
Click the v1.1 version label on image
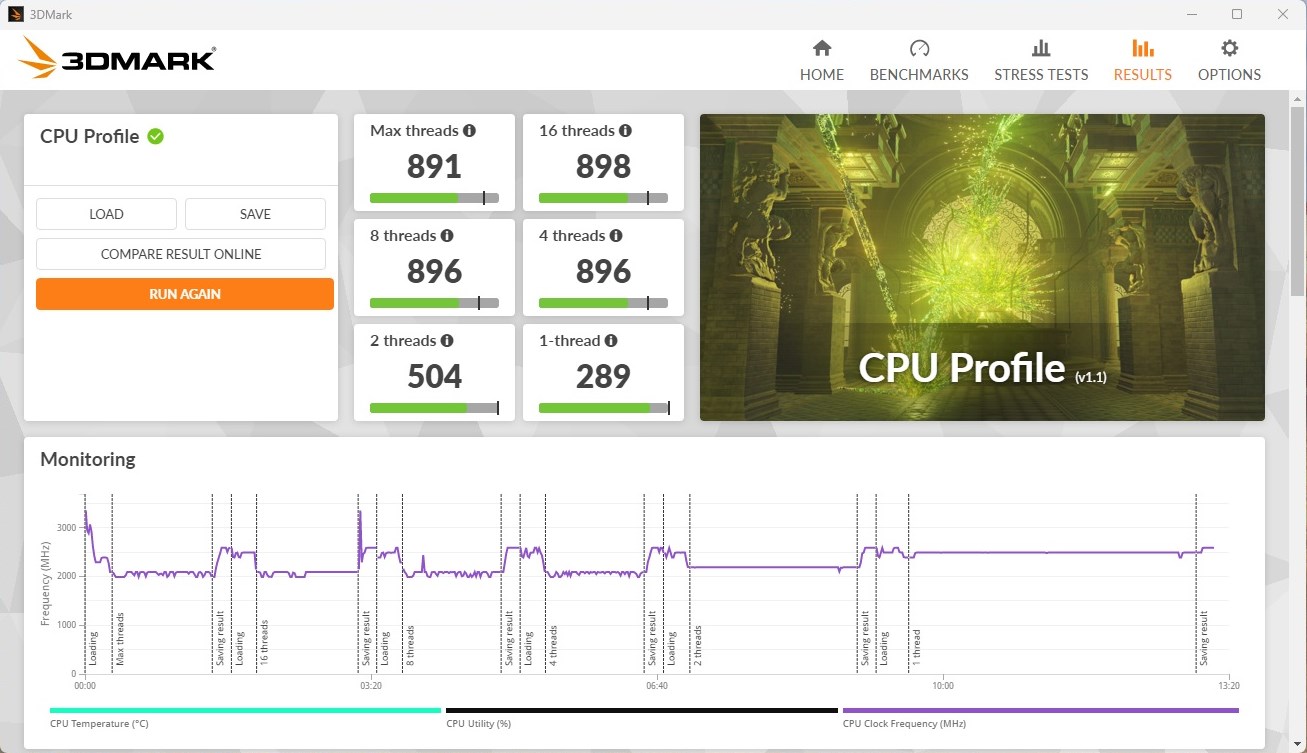tap(1091, 378)
